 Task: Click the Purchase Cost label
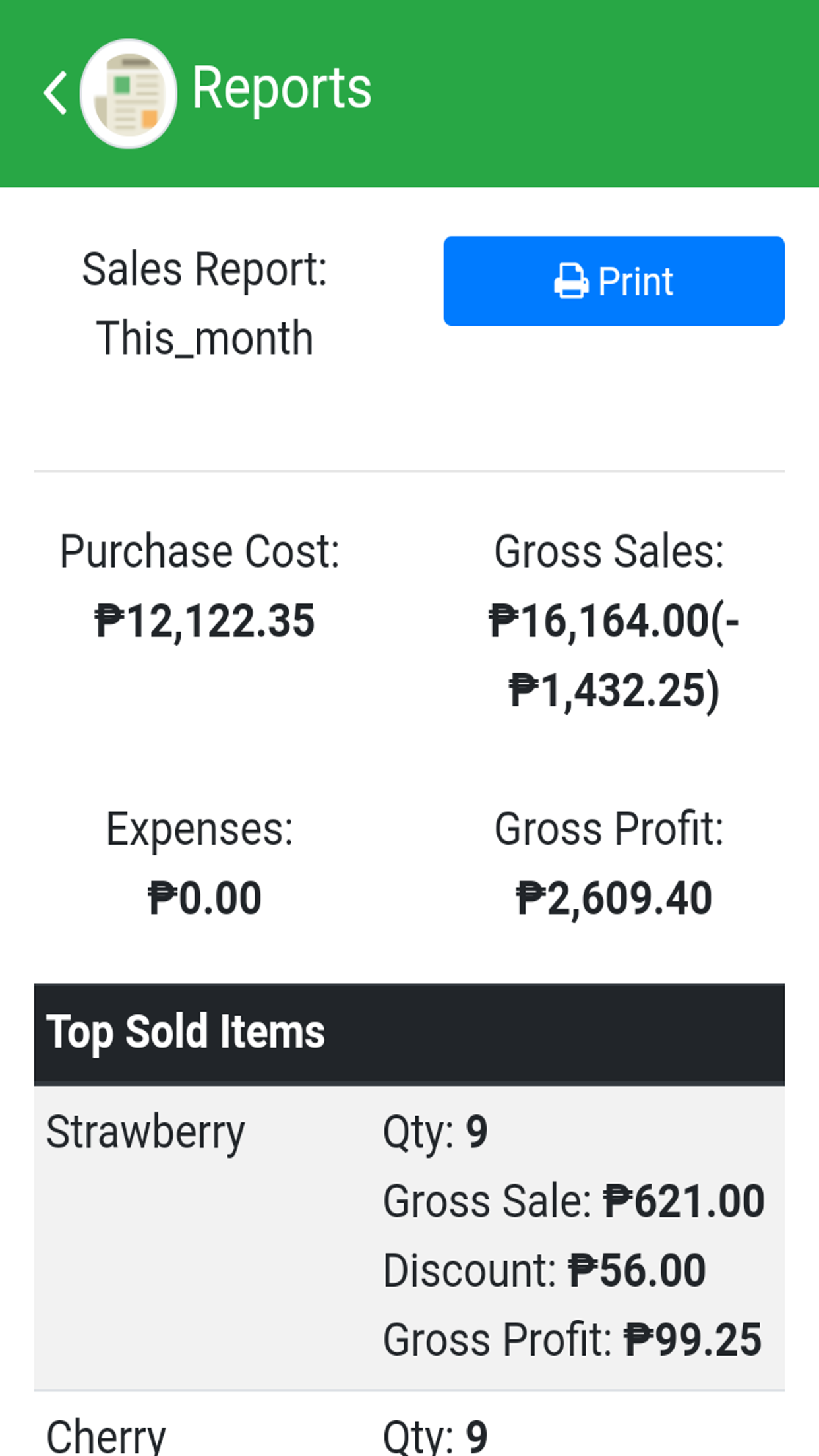coord(200,551)
